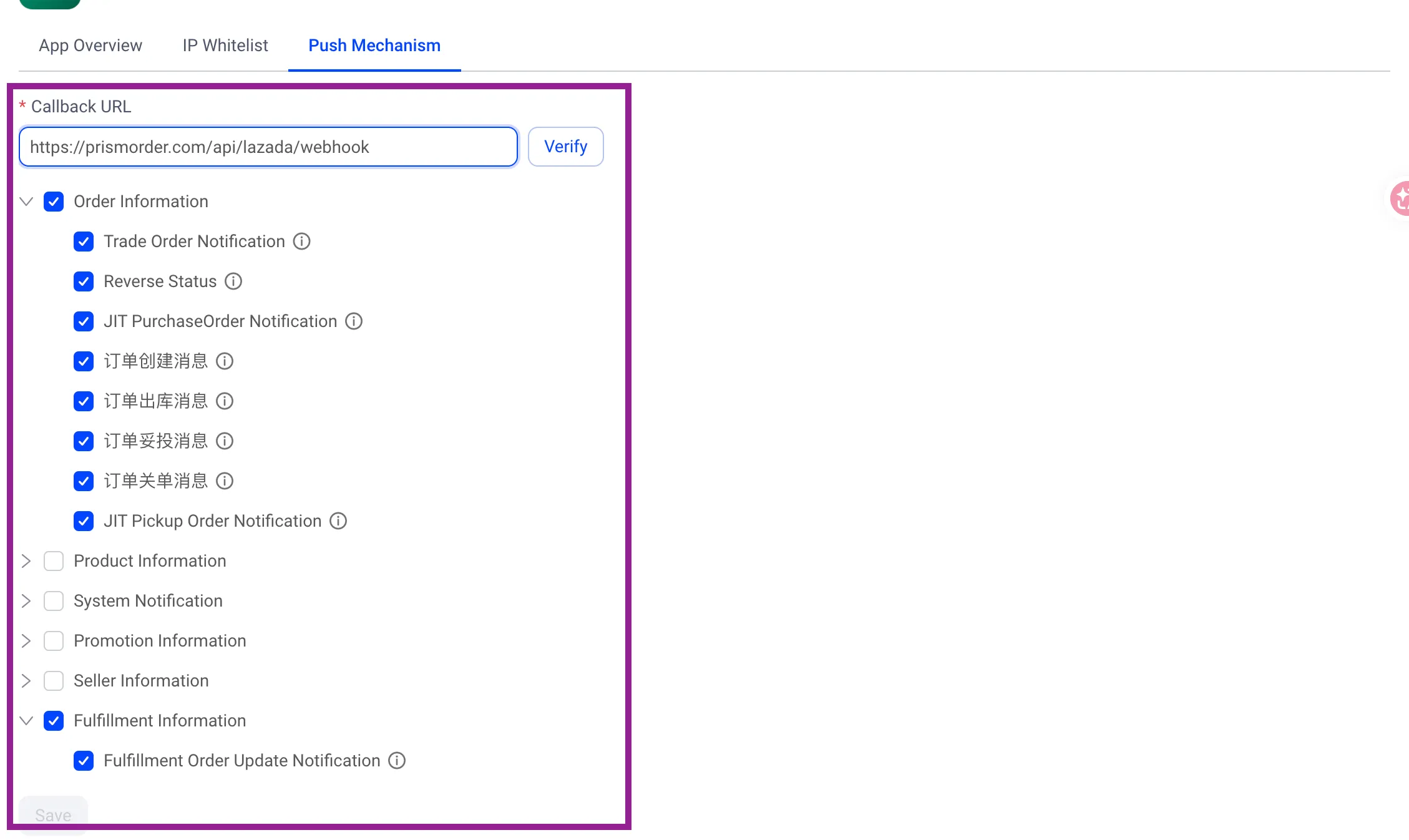Focus the Callback URL input field
Screen dimensions: 1409x840
268,147
